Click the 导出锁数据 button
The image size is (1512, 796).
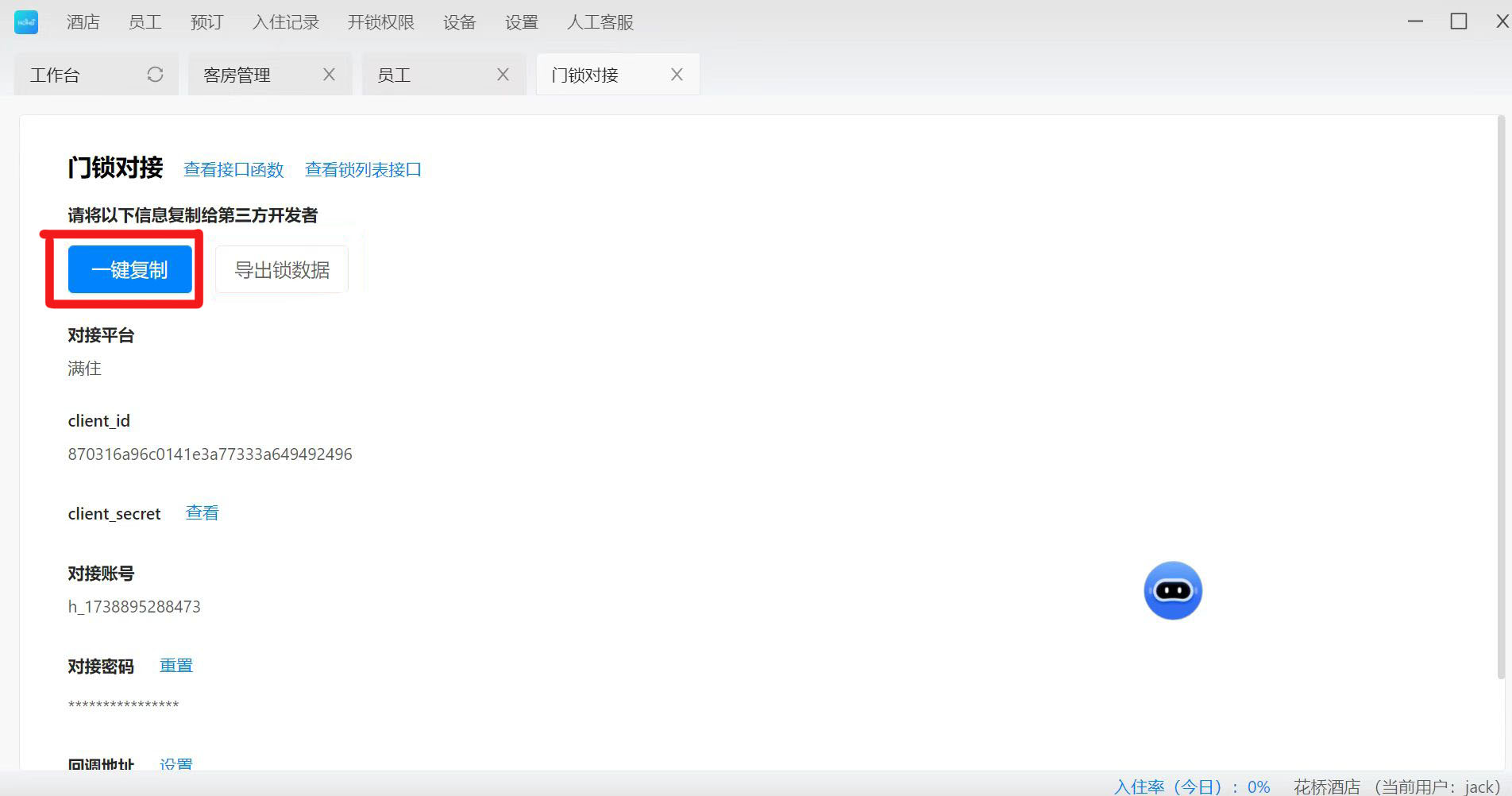tap(282, 270)
